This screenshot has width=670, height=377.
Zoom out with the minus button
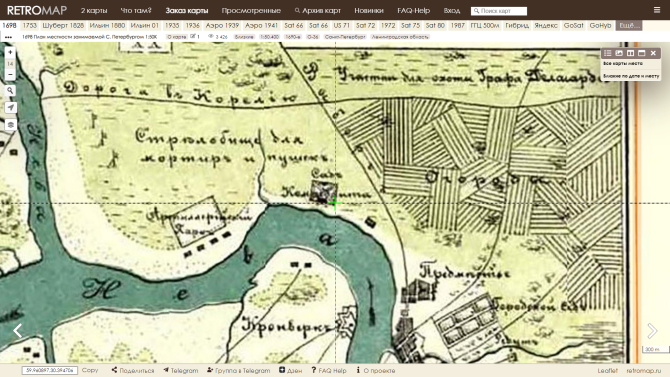pos(10,74)
